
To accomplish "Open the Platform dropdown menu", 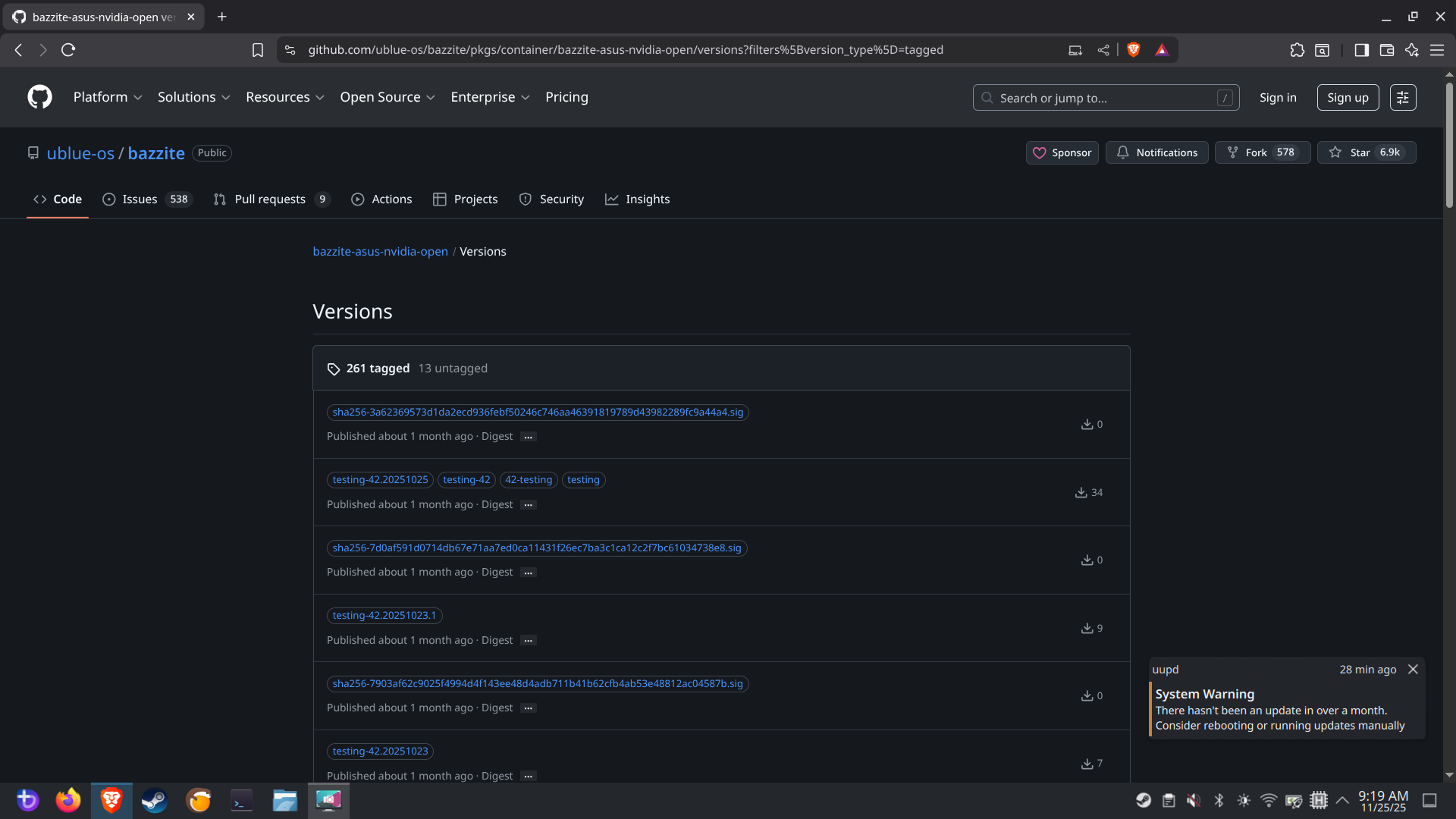I will [x=108, y=97].
